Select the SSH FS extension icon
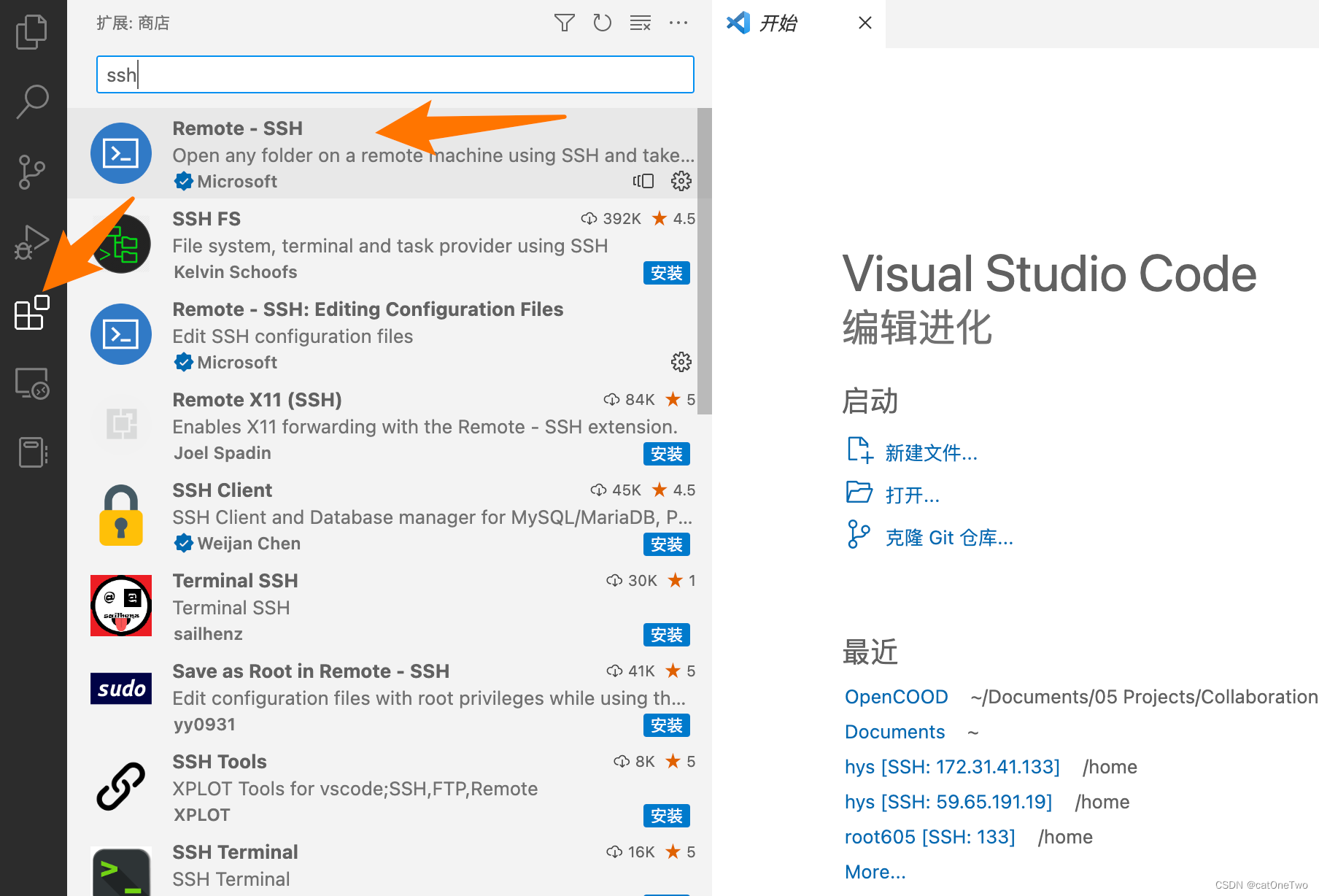Screen dimensions: 1319x896 pos(121,244)
